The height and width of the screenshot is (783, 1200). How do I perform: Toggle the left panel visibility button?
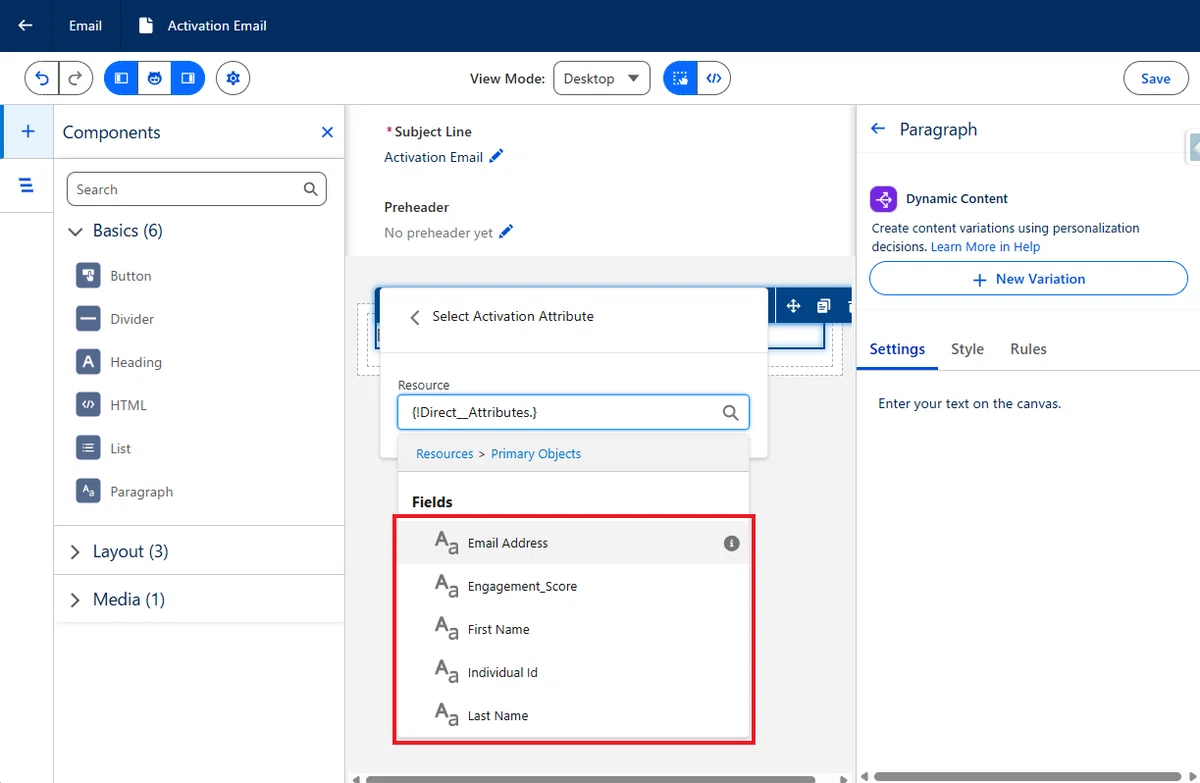click(x=121, y=78)
